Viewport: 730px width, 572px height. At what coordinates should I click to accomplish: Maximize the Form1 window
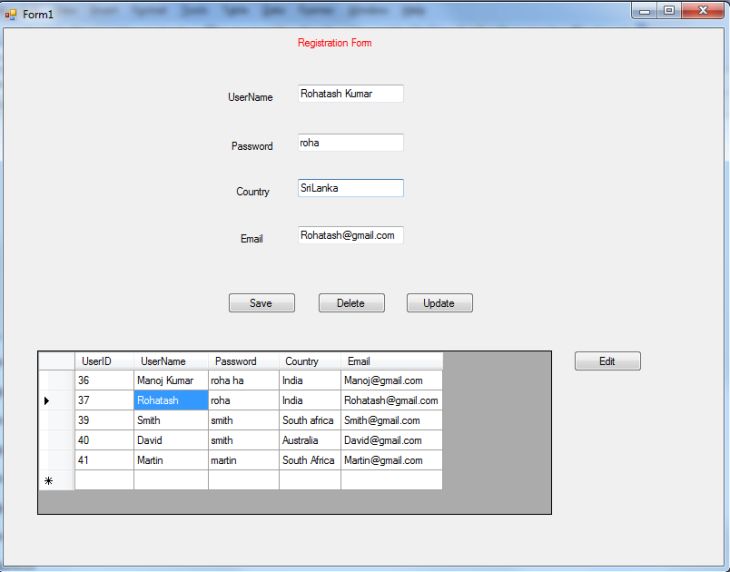click(x=669, y=11)
